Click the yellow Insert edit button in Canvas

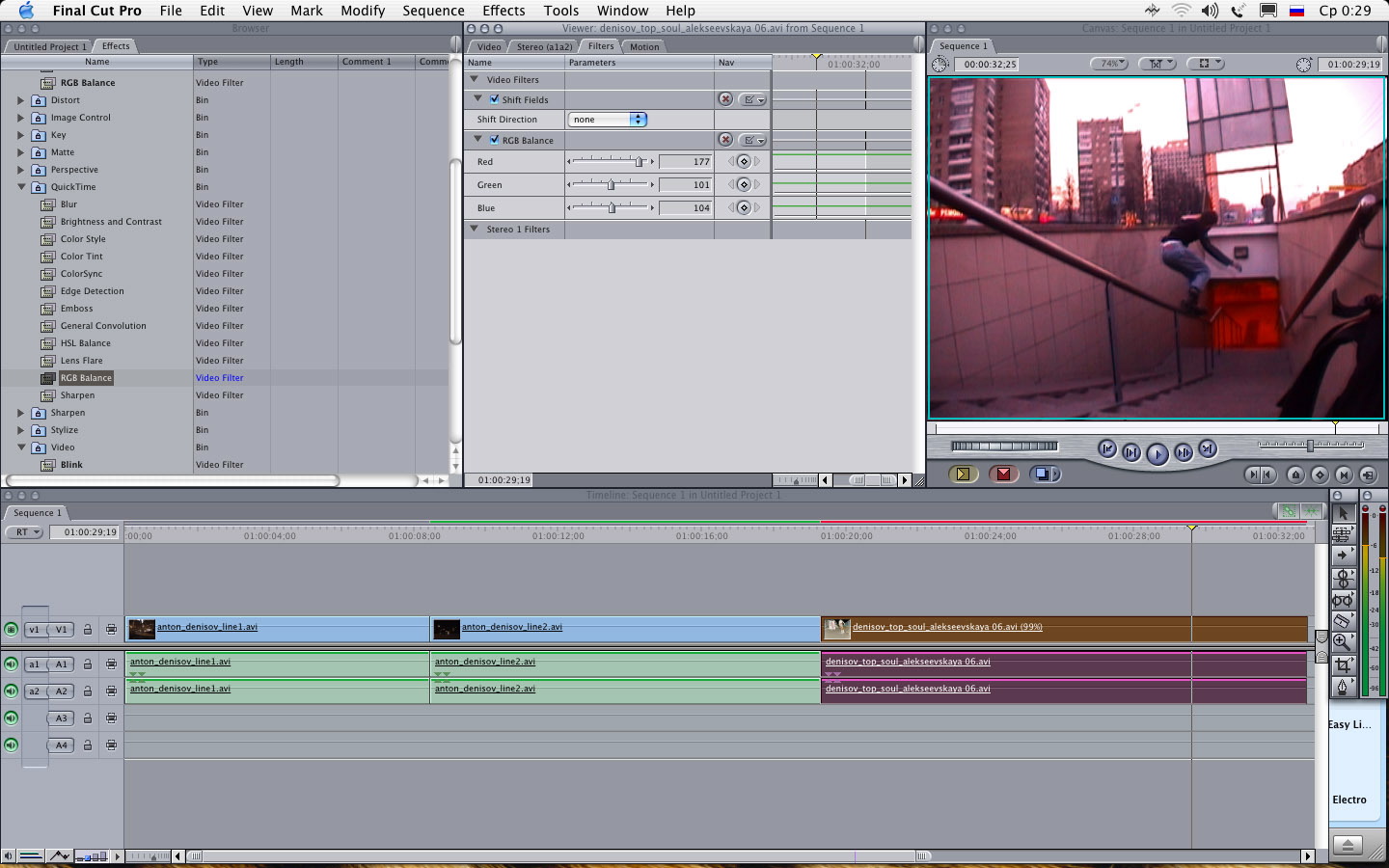(x=962, y=474)
